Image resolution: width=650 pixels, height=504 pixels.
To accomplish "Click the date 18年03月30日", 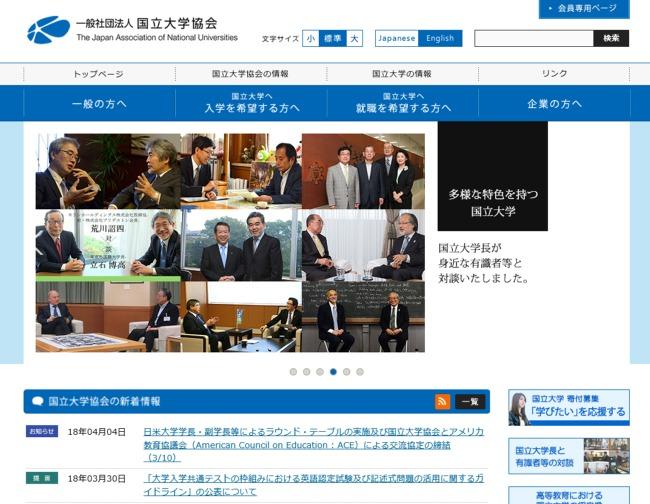I will pyautogui.click(x=97, y=478).
